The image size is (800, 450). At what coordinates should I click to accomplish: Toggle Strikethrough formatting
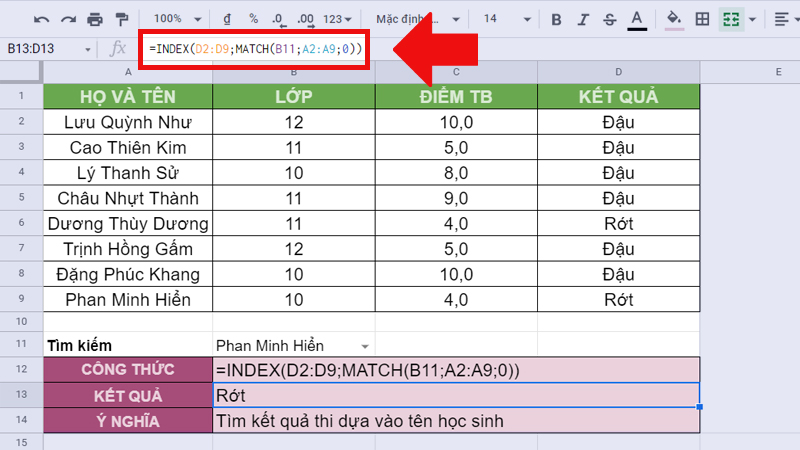(x=609, y=19)
